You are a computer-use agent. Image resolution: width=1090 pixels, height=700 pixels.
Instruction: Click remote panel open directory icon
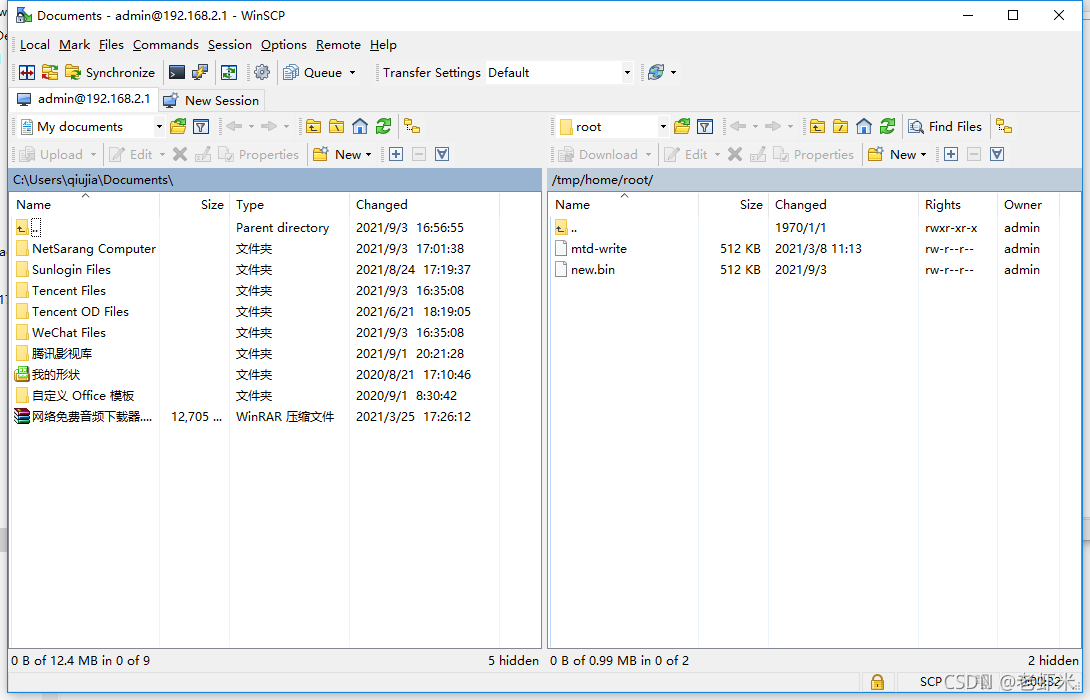[x=682, y=127]
